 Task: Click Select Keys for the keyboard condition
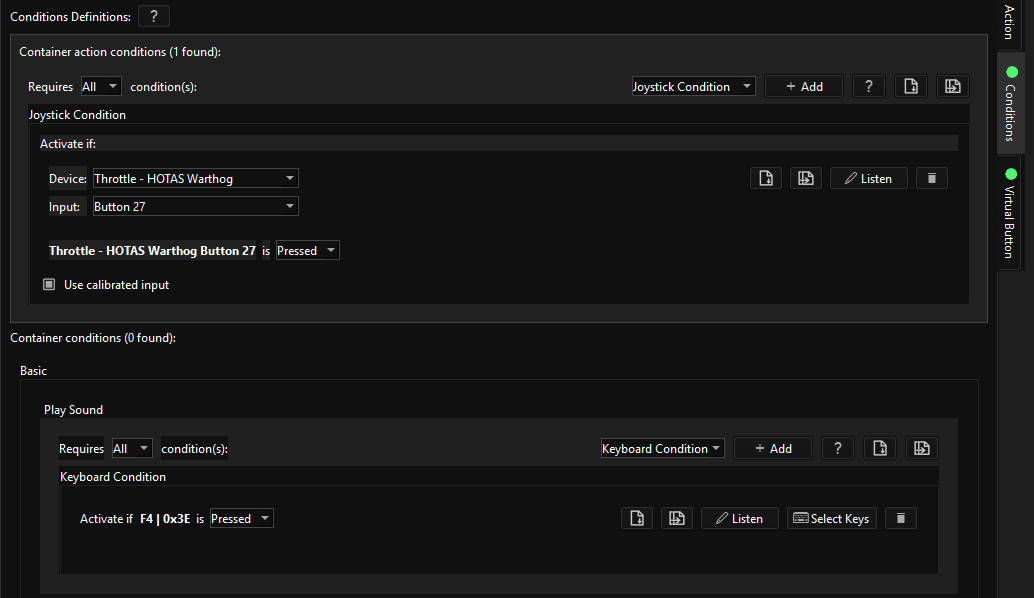click(x=832, y=518)
